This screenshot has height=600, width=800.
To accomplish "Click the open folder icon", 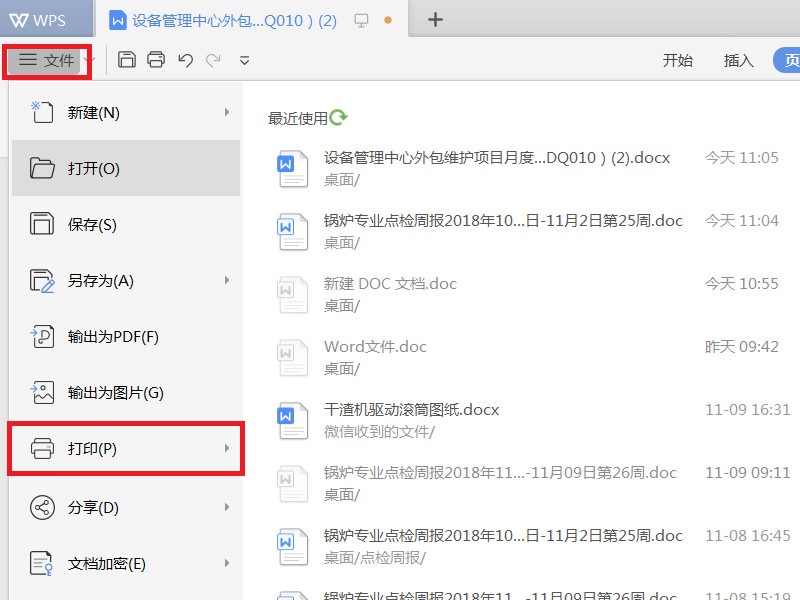I will (42, 168).
